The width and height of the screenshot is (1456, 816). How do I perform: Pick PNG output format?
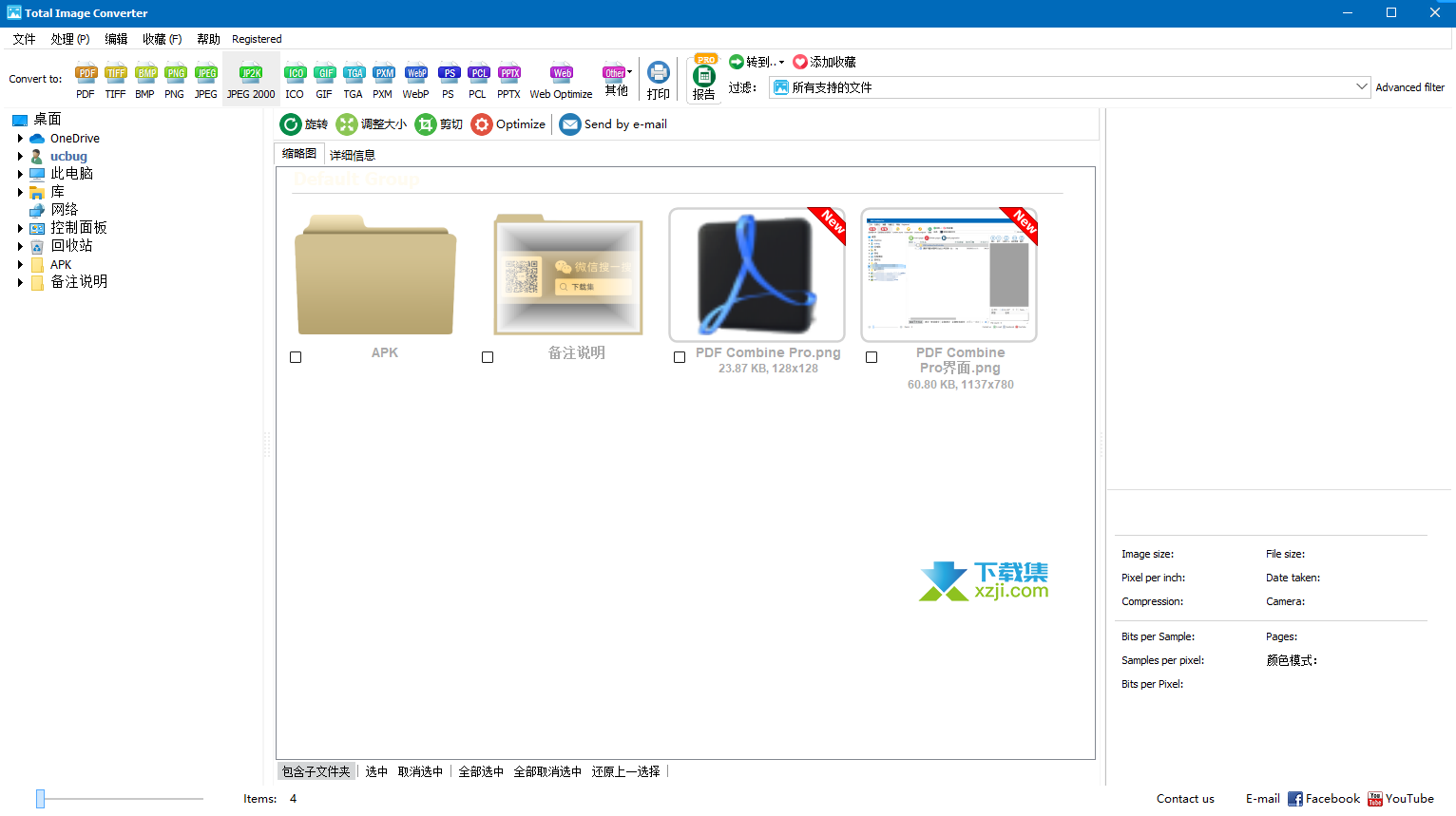pos(175,82)
